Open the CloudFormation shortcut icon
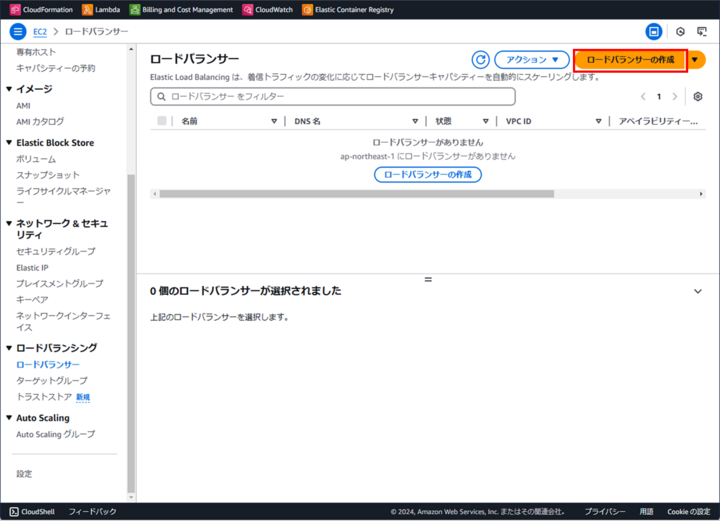Screen dimensions: 720x521 coord(15,10)
